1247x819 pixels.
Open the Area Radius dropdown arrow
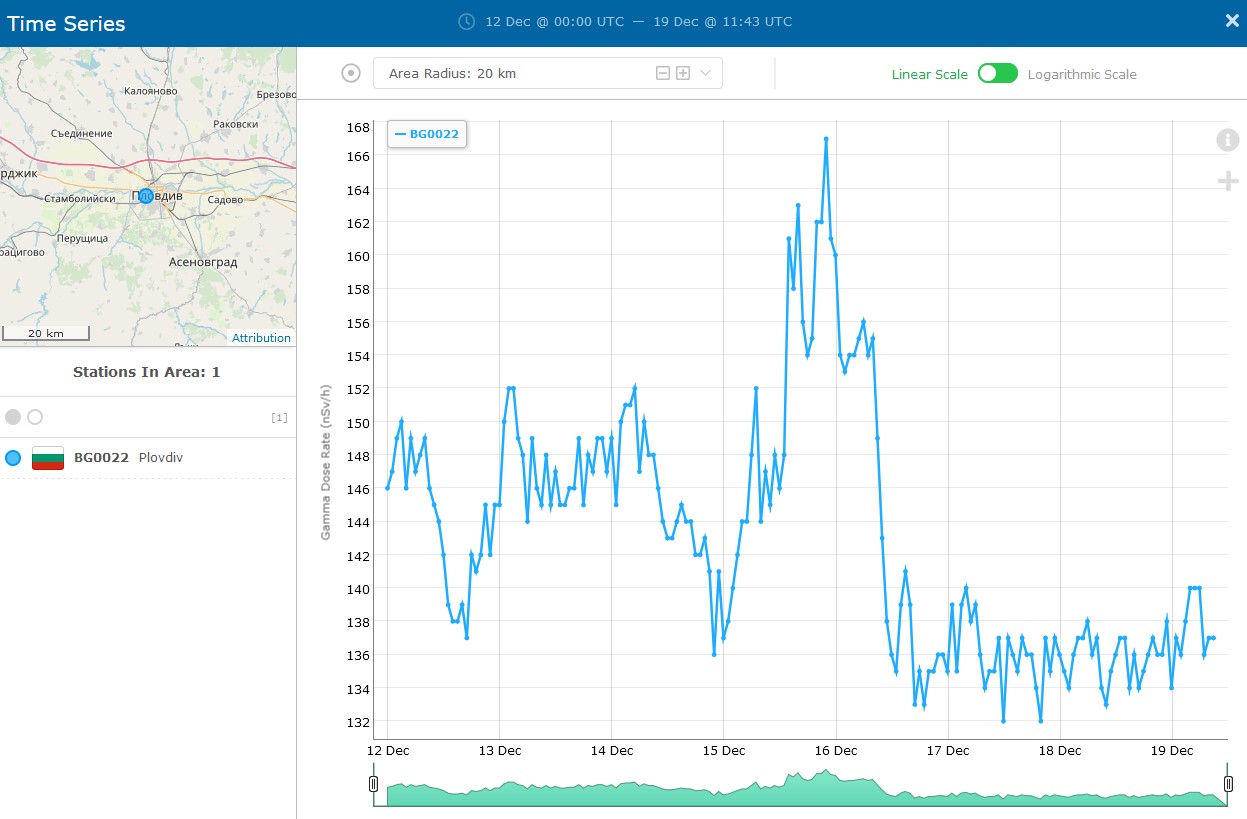click(705, 73)
